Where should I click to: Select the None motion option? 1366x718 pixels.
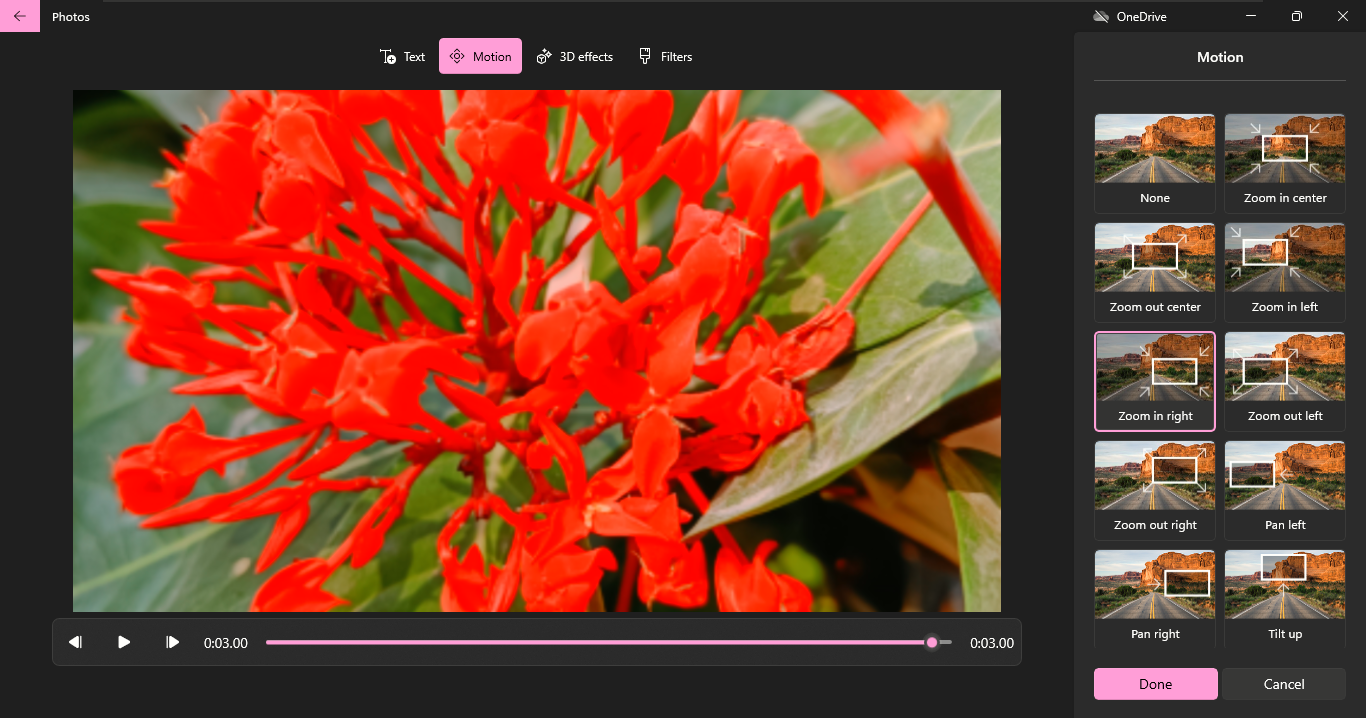(x=1154, y=163)
